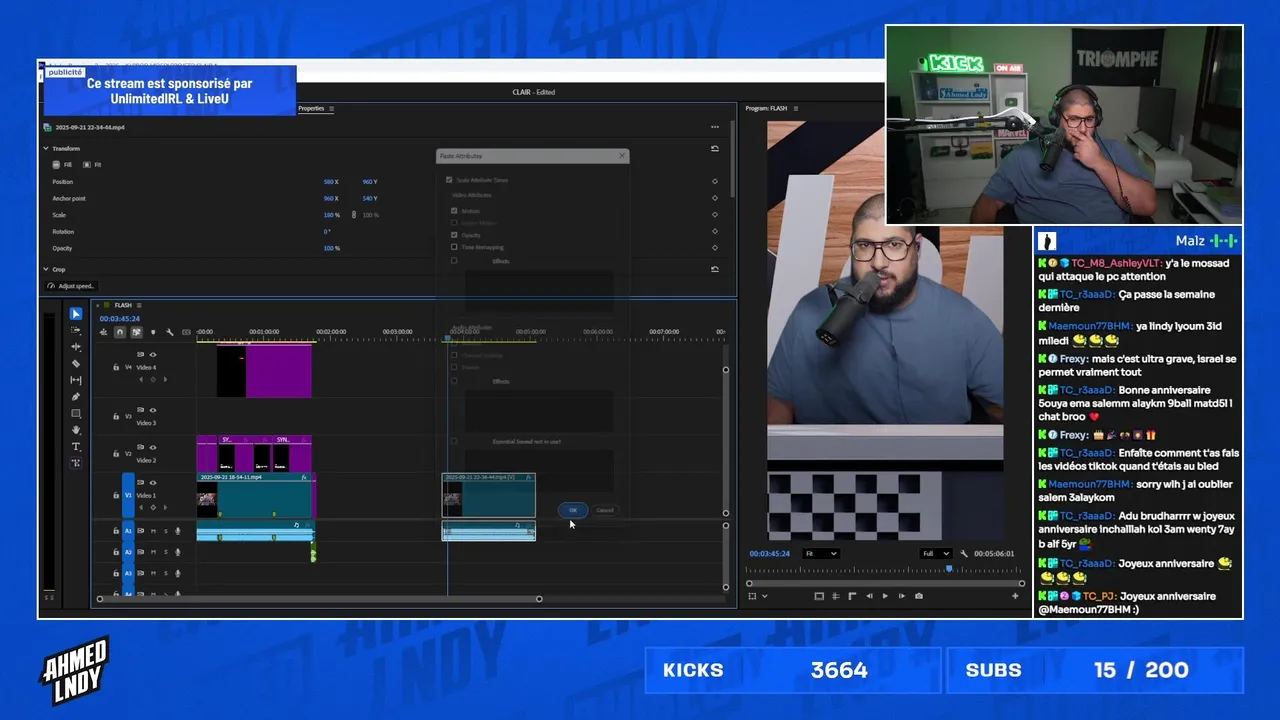Select the FLASH sequence tab
The height and width of the screenshot is (720, 1280).
point(123,305)
